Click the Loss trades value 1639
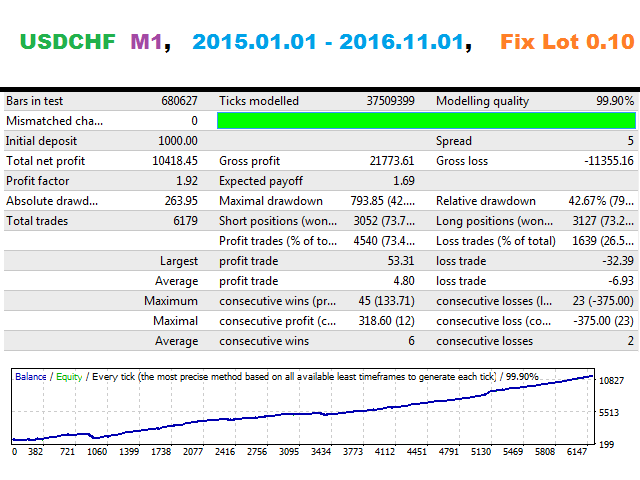 click(603, 241)
